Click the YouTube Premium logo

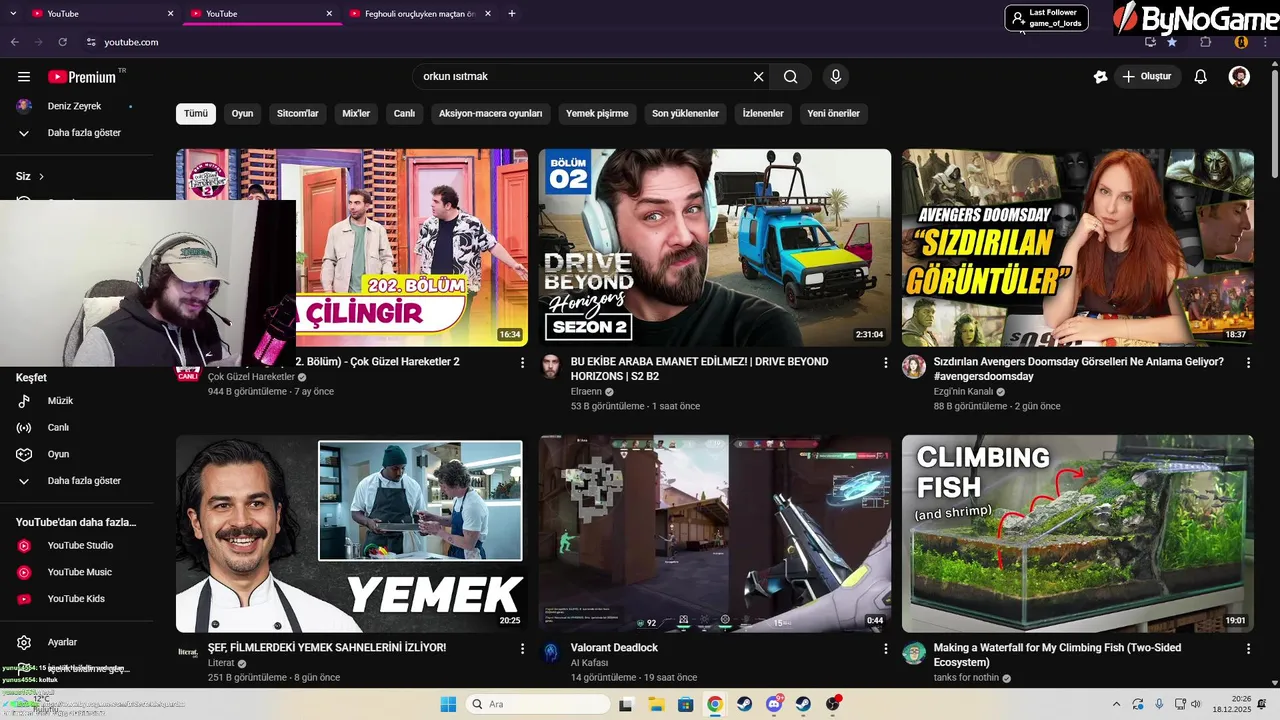coord(82,77)
